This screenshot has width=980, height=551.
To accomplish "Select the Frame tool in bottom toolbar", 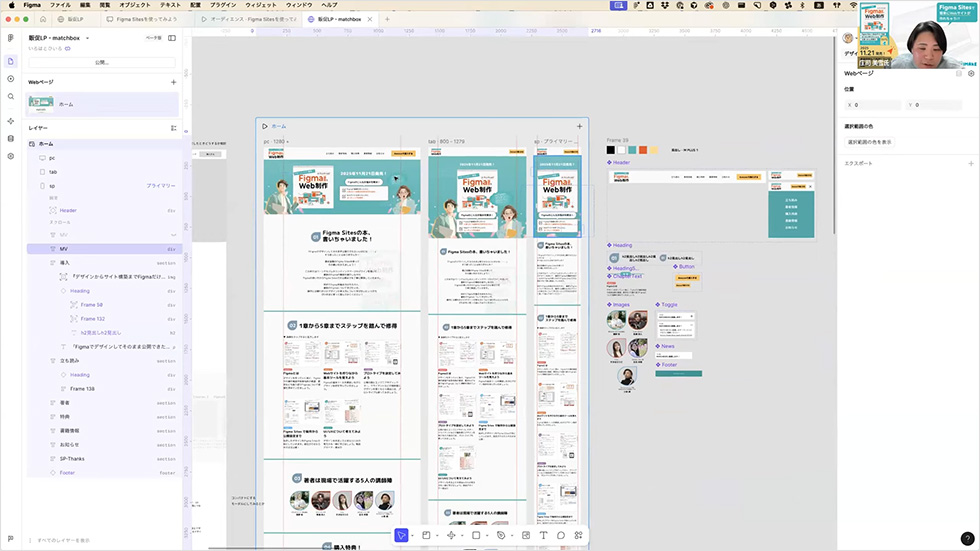I will [x=426, y=535].
